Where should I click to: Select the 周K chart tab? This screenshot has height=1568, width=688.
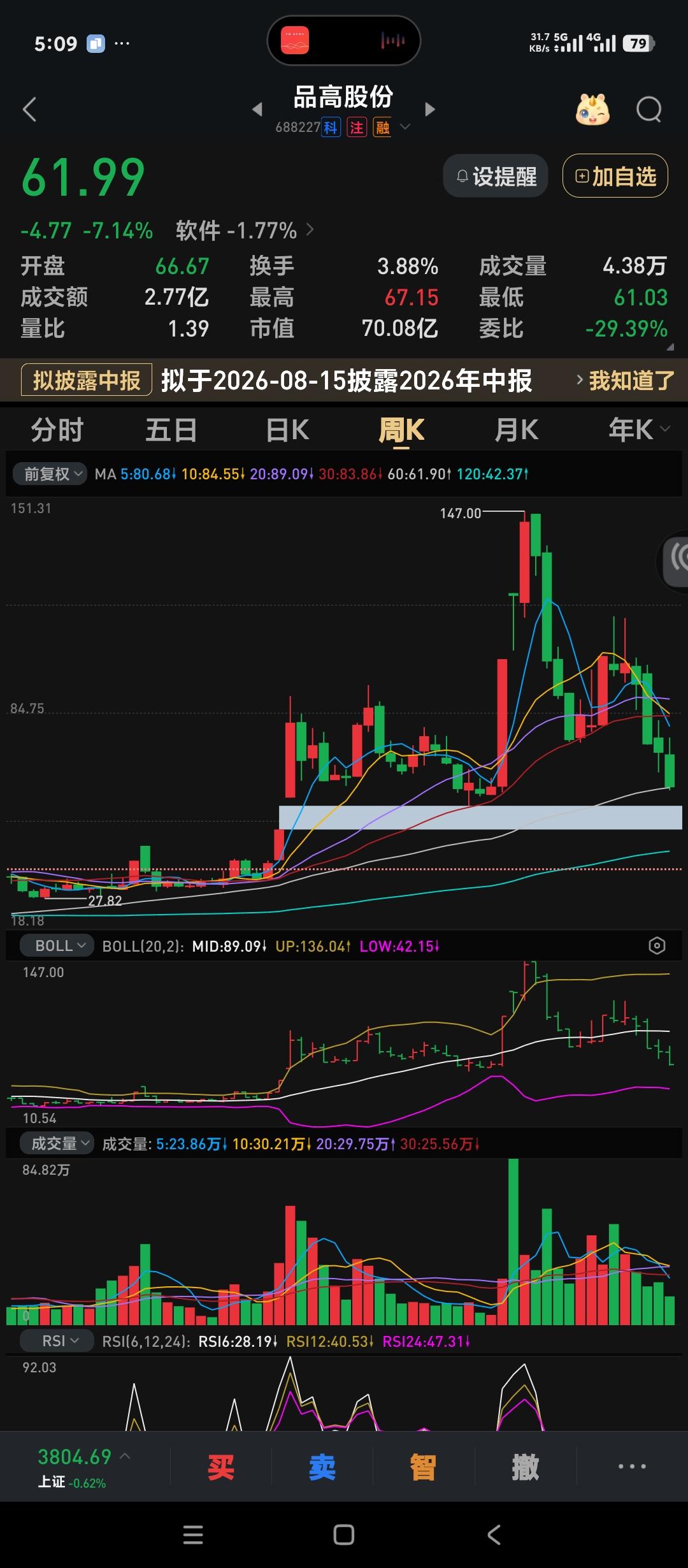(401, 430)
